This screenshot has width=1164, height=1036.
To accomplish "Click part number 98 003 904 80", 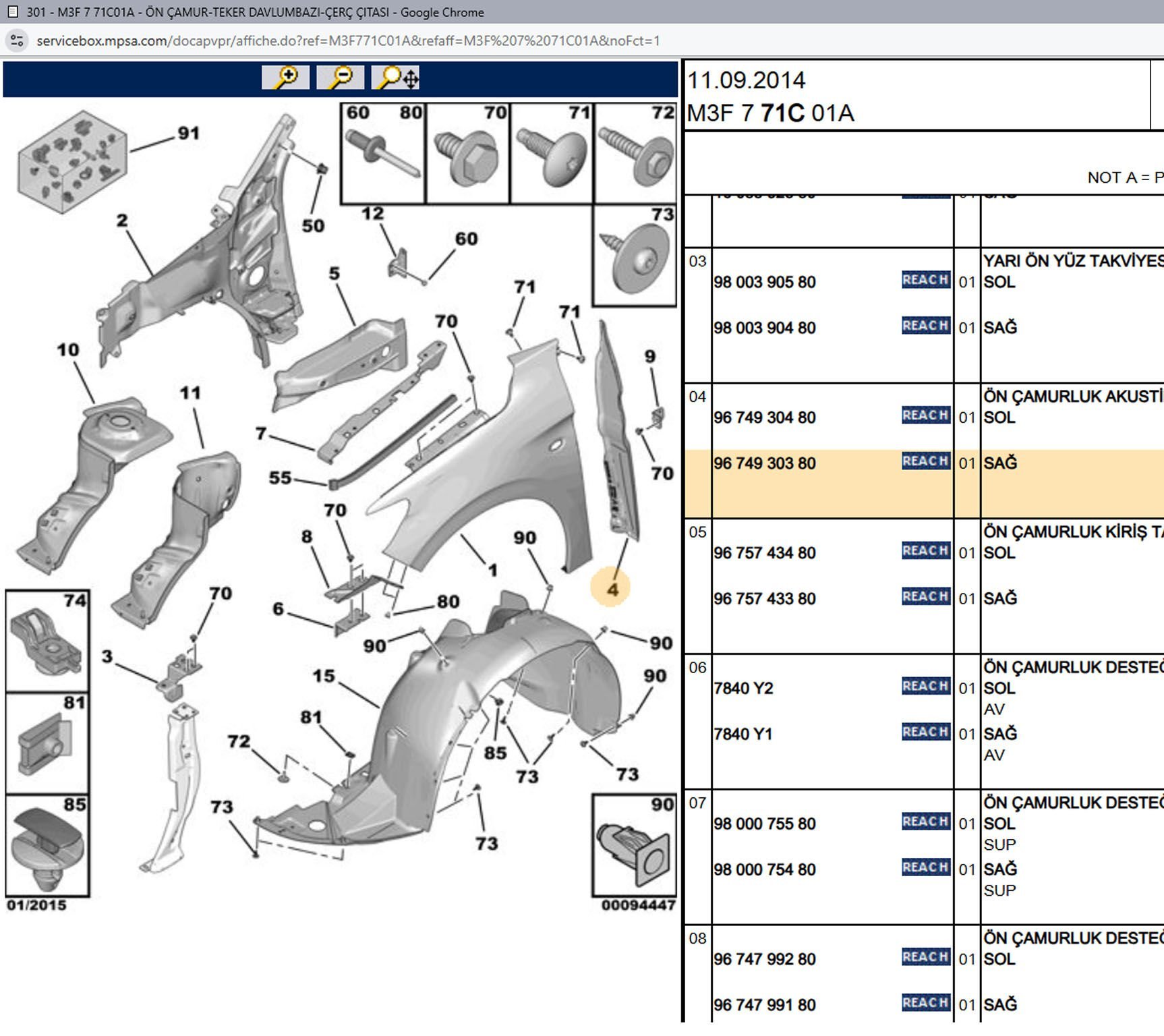I will coord(764,328).
